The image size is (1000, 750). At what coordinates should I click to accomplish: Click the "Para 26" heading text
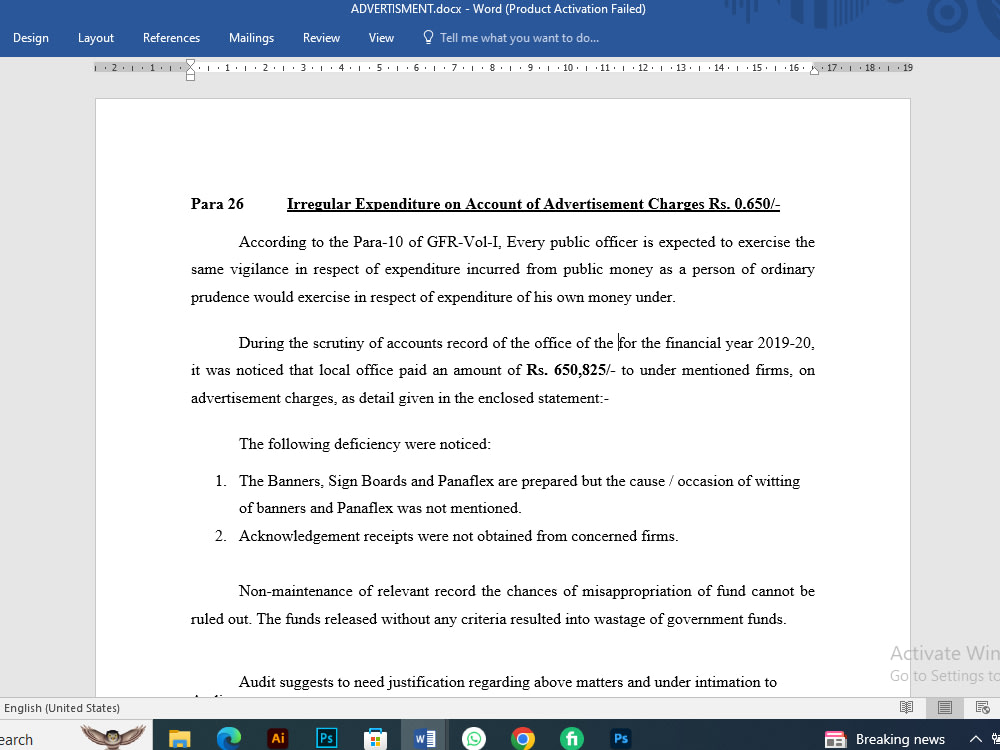[x=217, y=204]
